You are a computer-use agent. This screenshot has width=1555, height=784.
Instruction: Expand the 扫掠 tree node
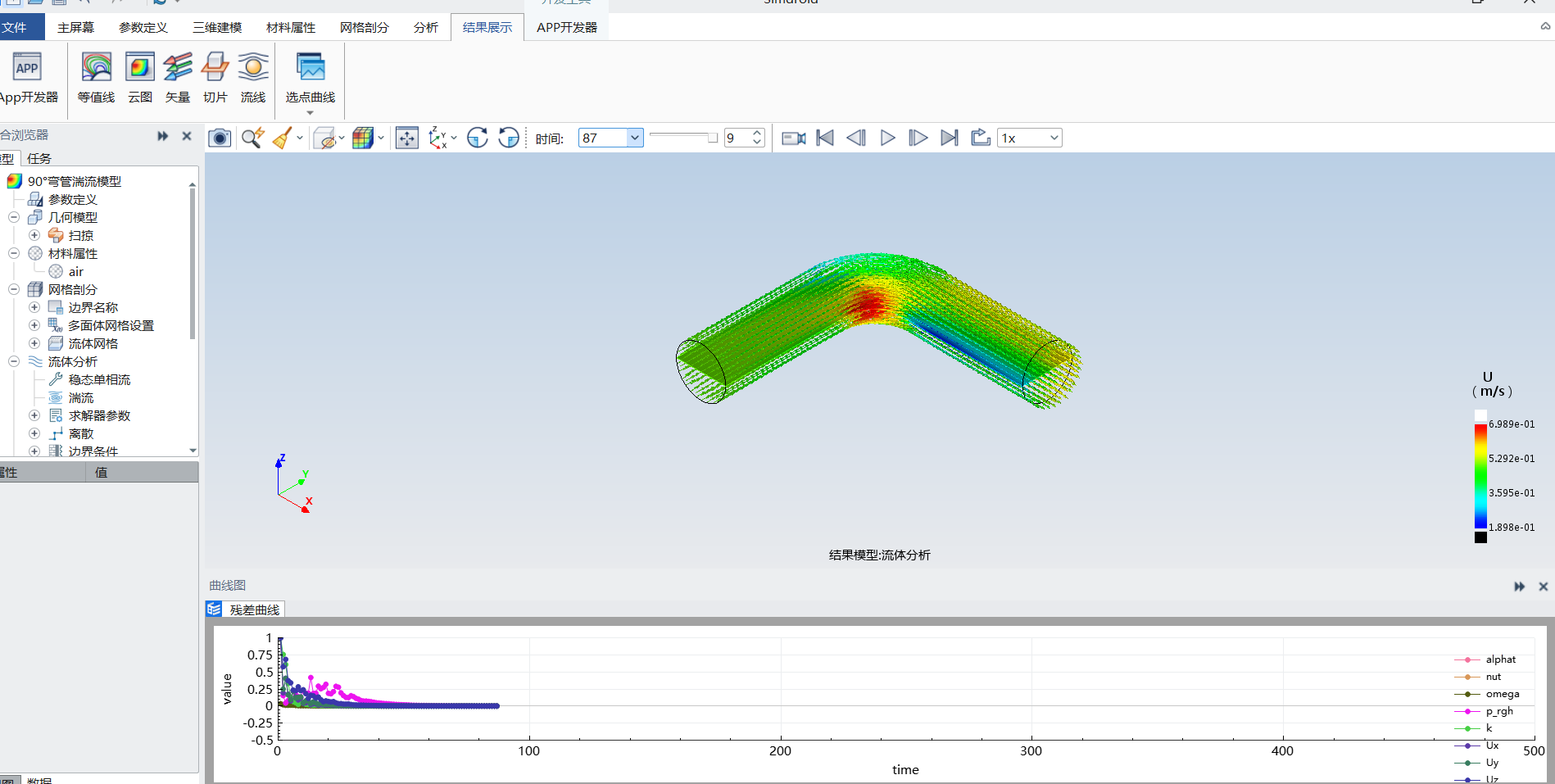point(34,235)
